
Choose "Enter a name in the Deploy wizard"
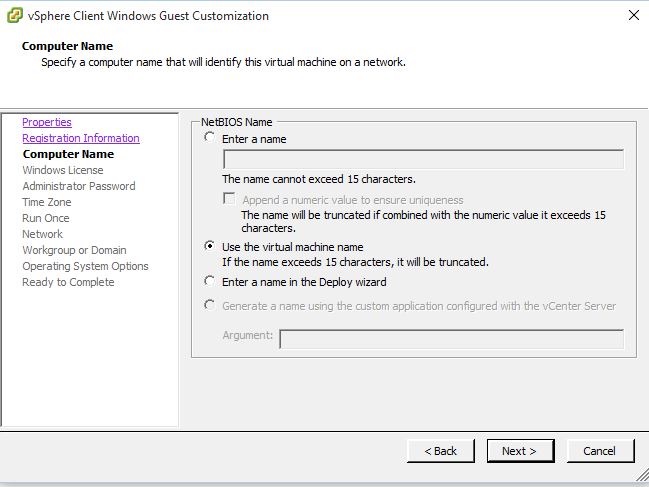point(209,281)
